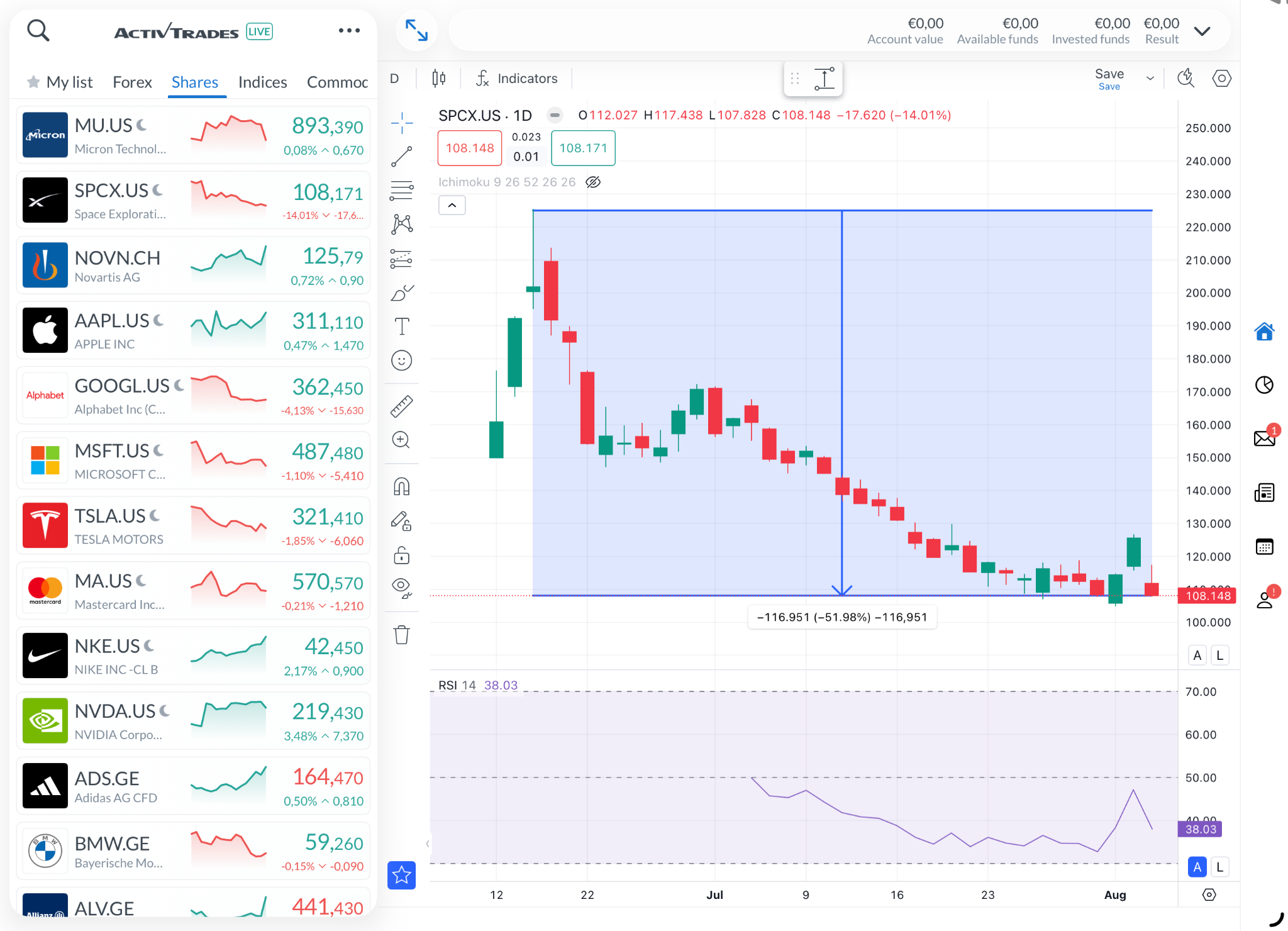The height and width of the screenshot is (931, 1288).
Task: Open chart settings hexagon icon
Action: tap(1221, 79)
